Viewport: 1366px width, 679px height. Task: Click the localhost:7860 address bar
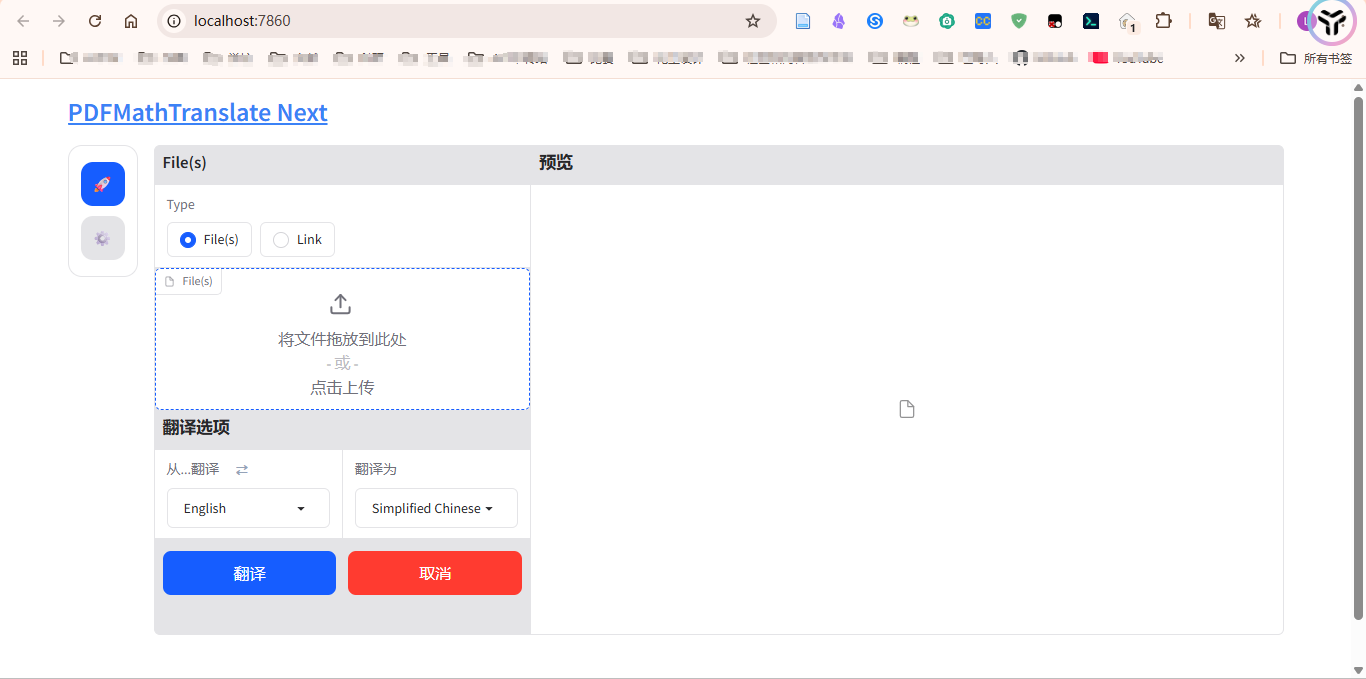point(466,21)
